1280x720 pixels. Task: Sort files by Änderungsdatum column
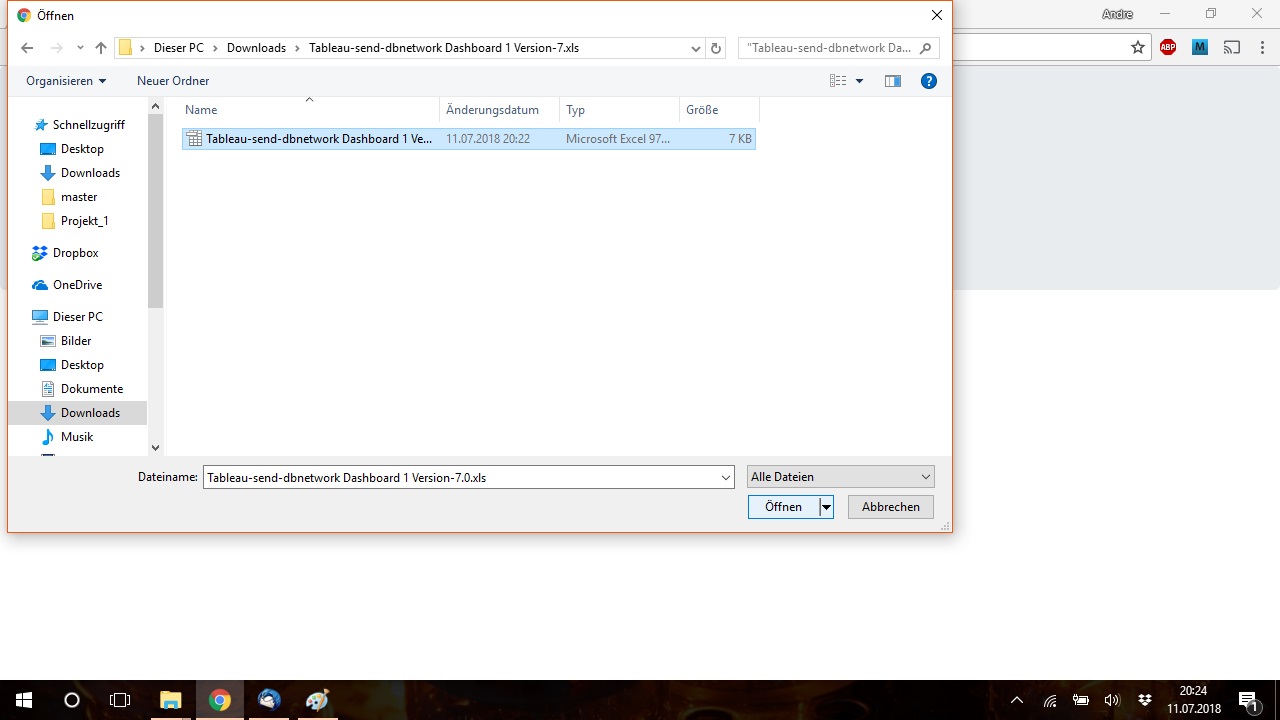[x=493, y=110]
